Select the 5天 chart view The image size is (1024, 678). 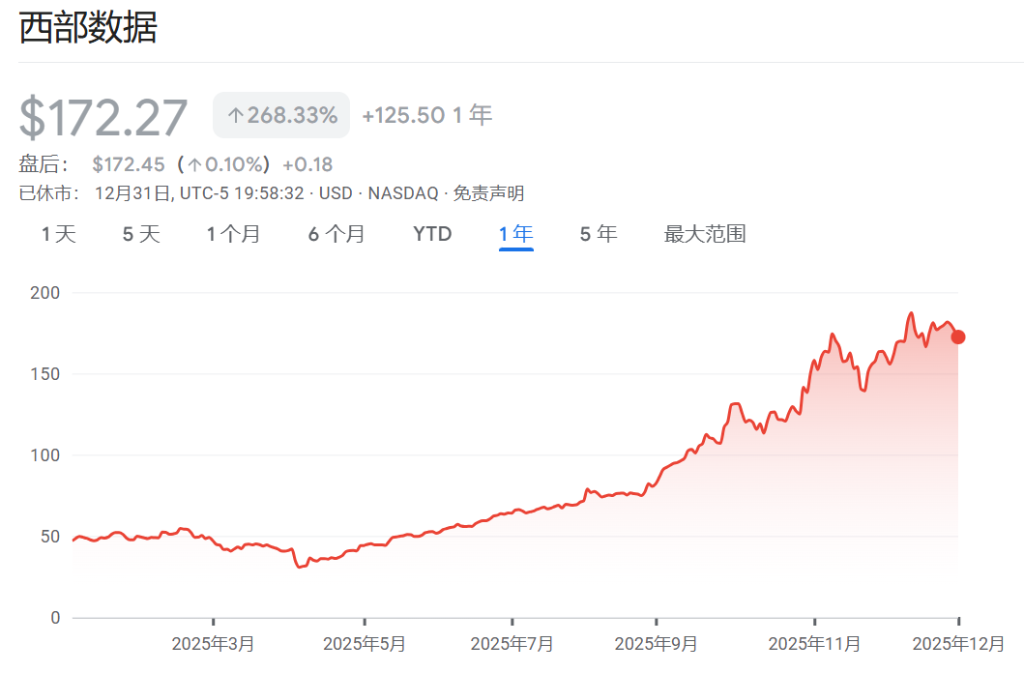(x=139, y=233)
